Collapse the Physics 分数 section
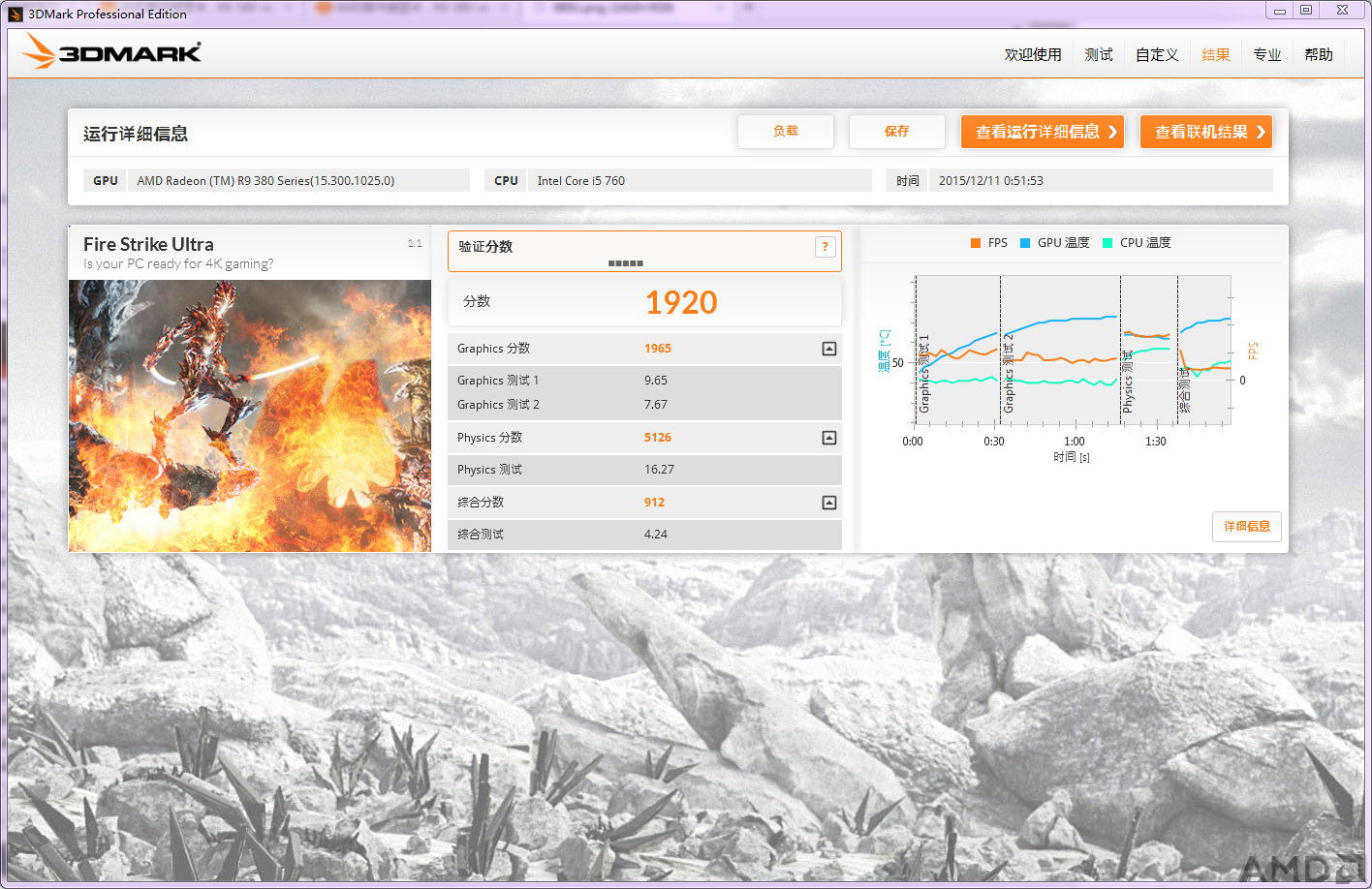This screenshot has width=1372, height=889. (829, 438)
